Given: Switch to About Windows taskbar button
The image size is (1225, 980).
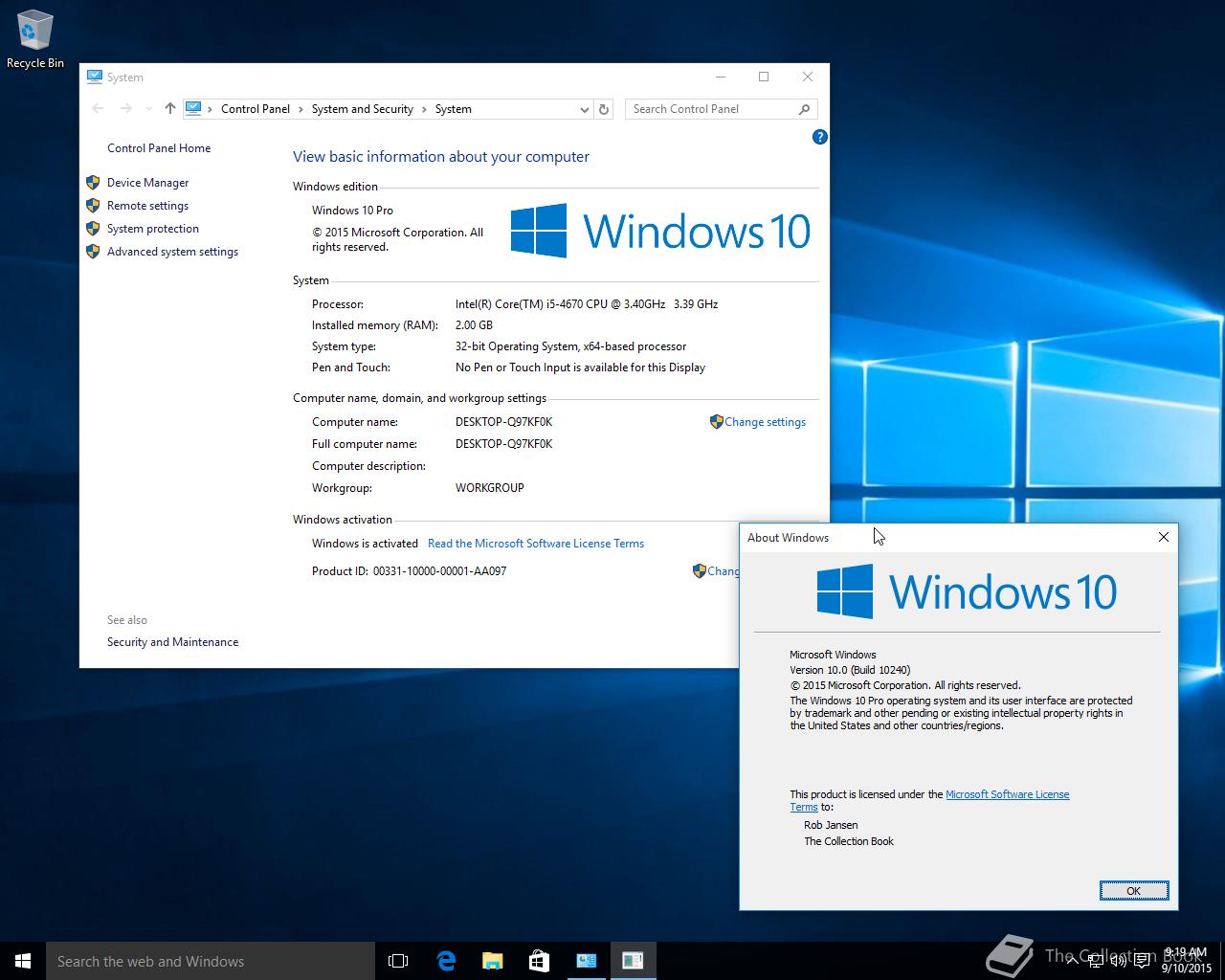Looking at the screenshot, I should 633,961.
